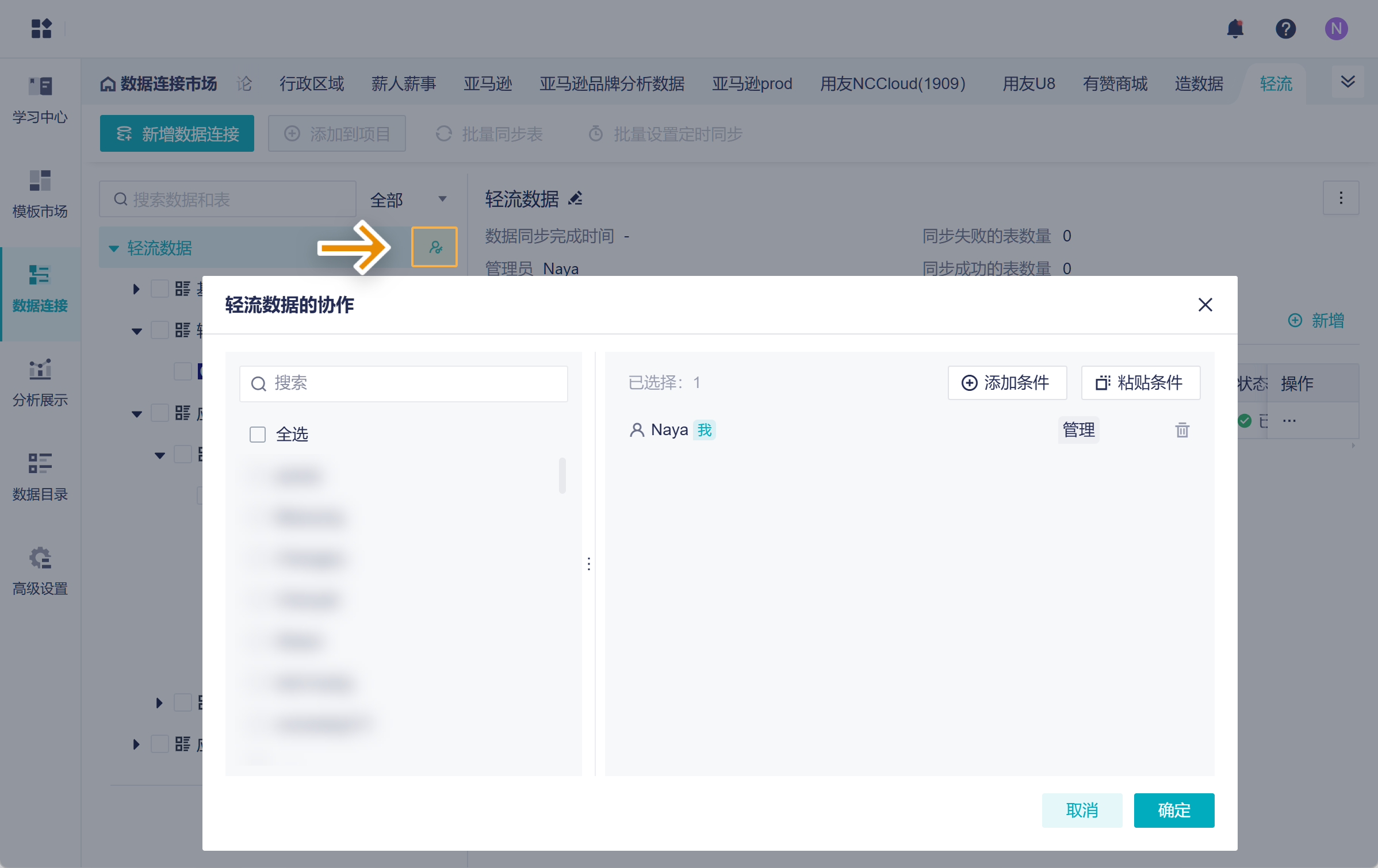
Task: Tick the checkbox of the first tree table
Action: 159,289
